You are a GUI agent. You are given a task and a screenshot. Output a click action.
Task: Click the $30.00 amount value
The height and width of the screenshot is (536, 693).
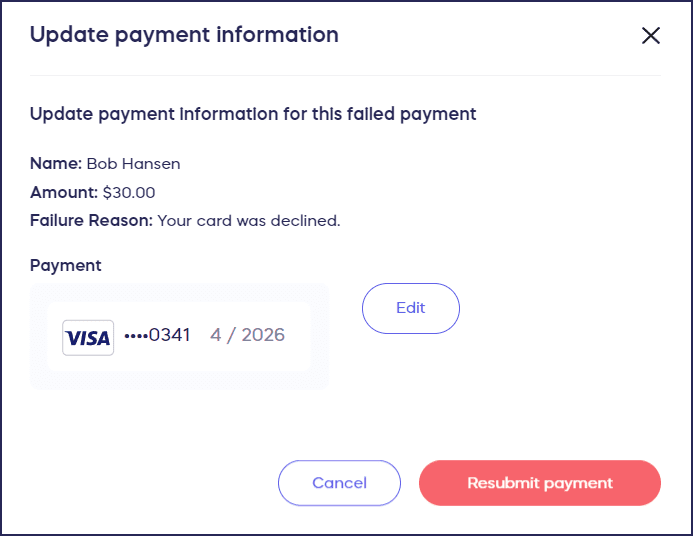pos(129,192)
